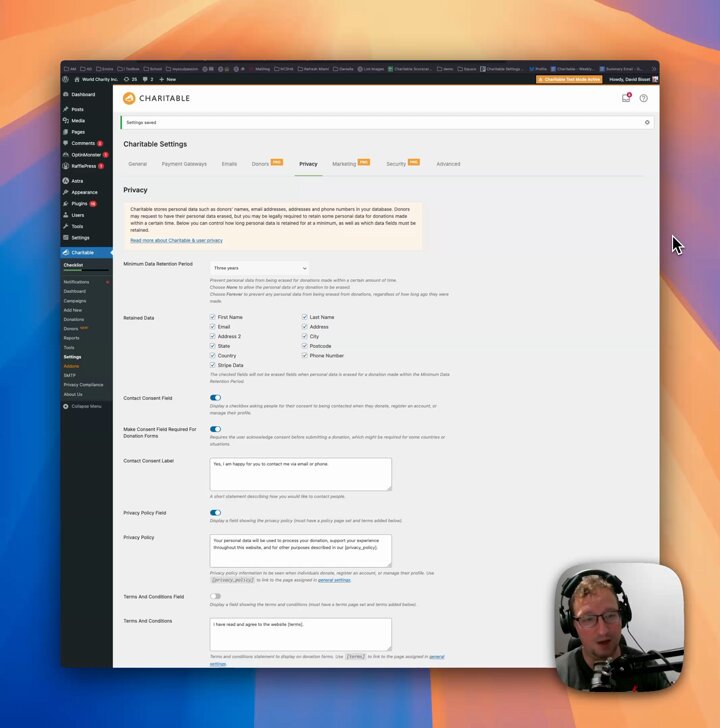
Task: Toggle the Email retained data checkbox
Action: 213,326
